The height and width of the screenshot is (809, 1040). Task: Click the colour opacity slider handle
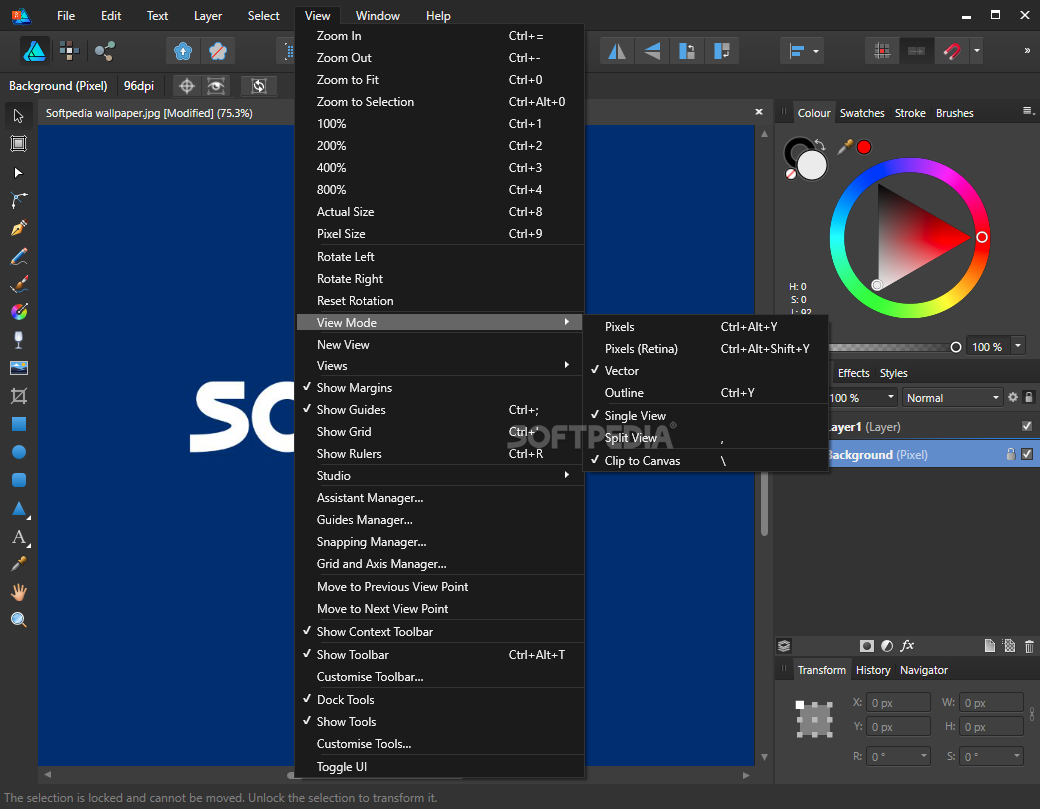(x=956, y=347)
